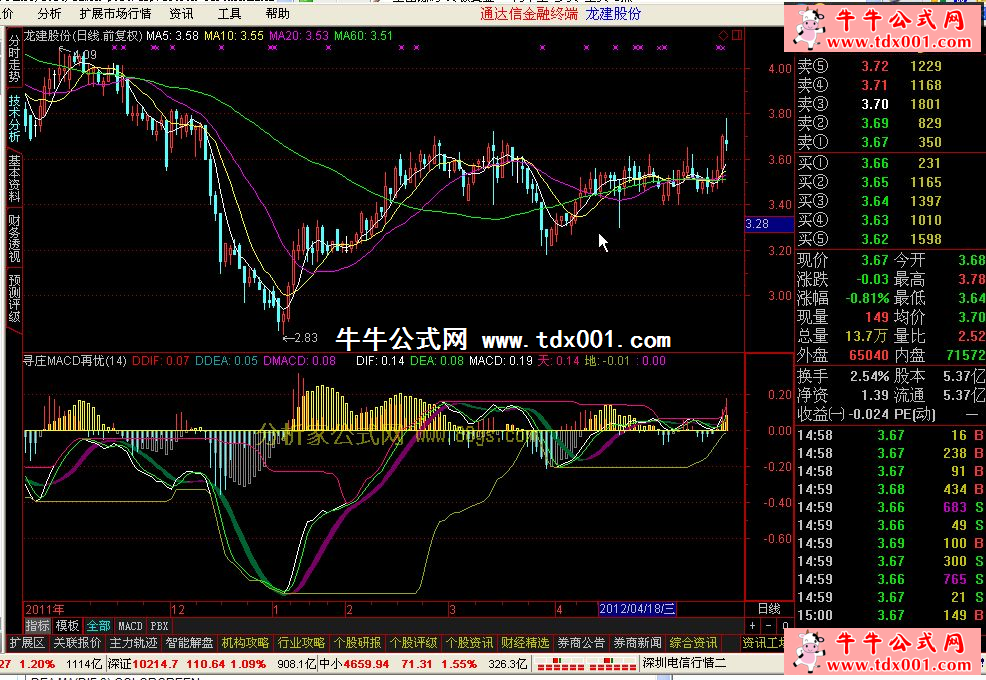Click the plus zoom button beside 日线

(752, 626)
